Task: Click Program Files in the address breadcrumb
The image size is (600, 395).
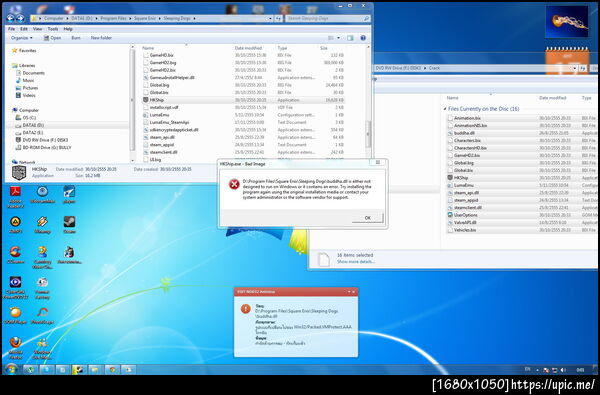Action: [114, 18]
